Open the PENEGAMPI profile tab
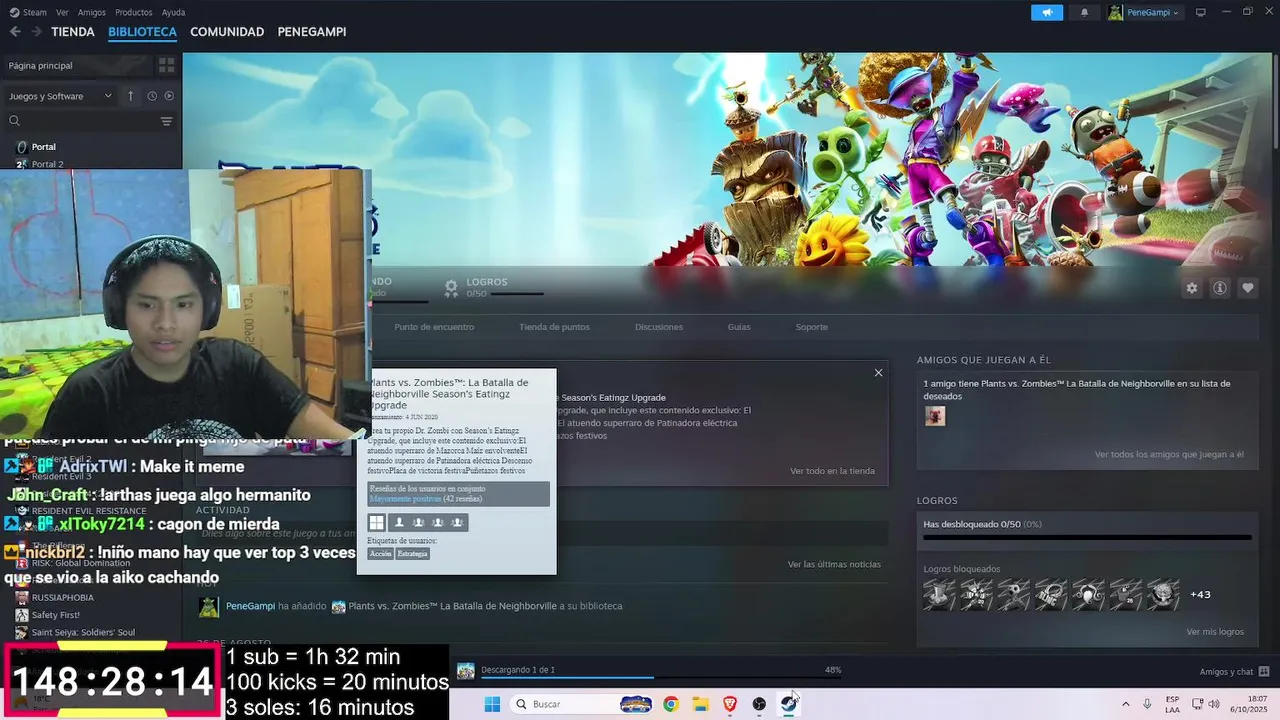Viewport: 1280px width, 720px height. [x=312, y=32]
